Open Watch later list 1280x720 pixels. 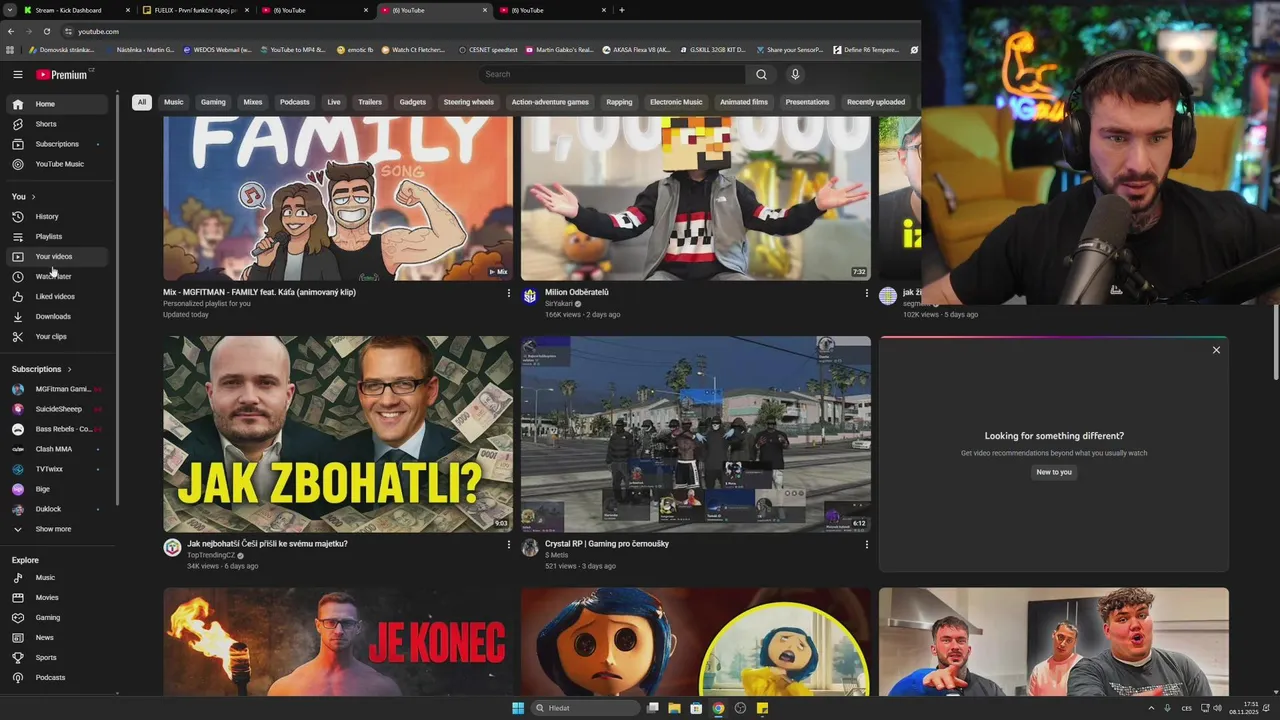pos(57,276)
